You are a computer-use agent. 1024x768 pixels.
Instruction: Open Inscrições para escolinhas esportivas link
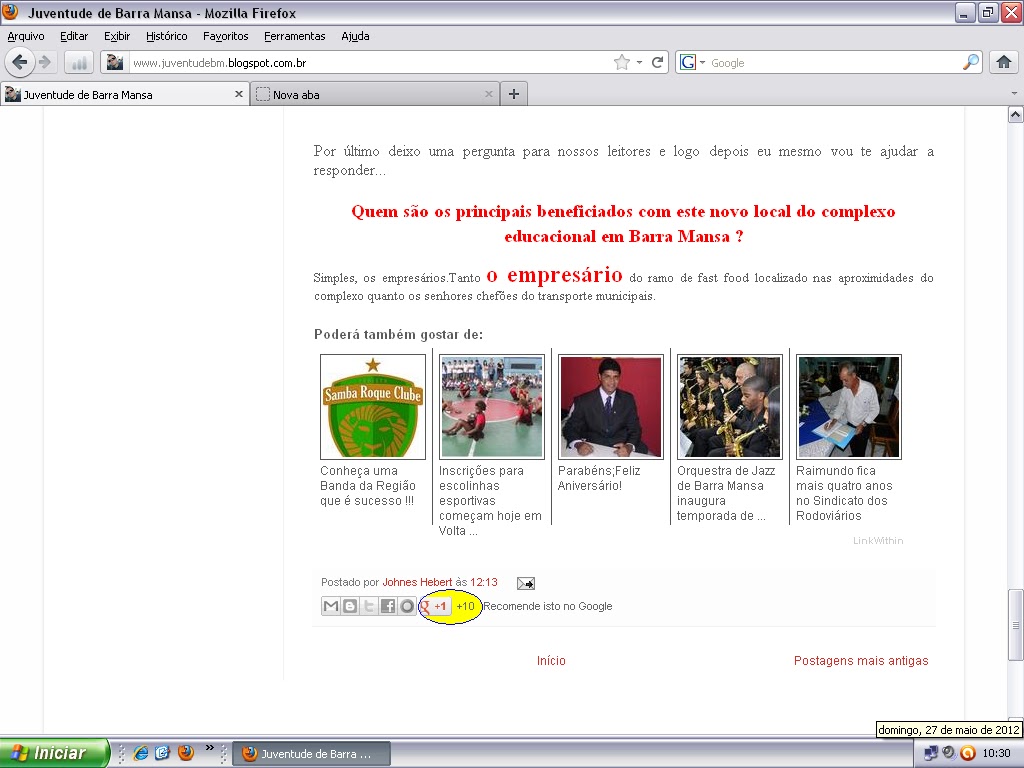(x=490, y=501)
